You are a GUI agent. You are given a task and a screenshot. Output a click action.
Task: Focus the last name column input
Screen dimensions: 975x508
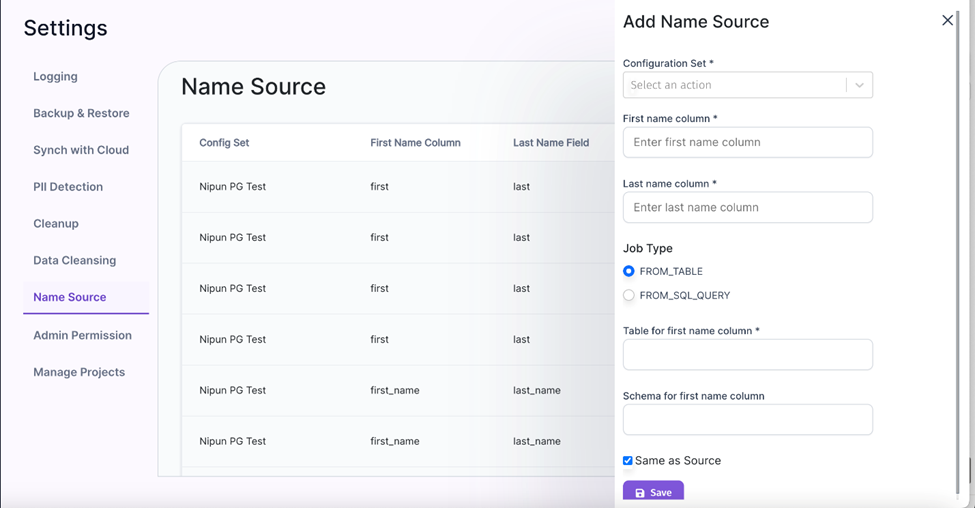(747, 208)
